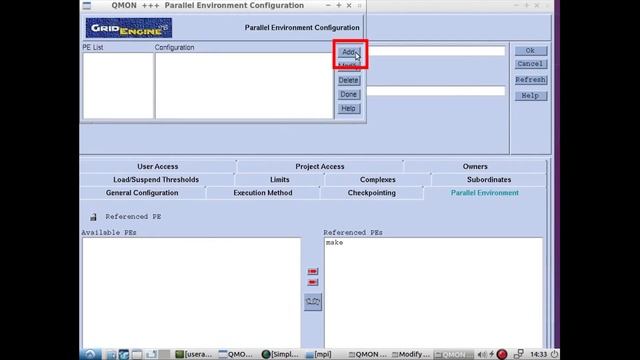Open Help in the queue modify window

[x=530, y=96]
